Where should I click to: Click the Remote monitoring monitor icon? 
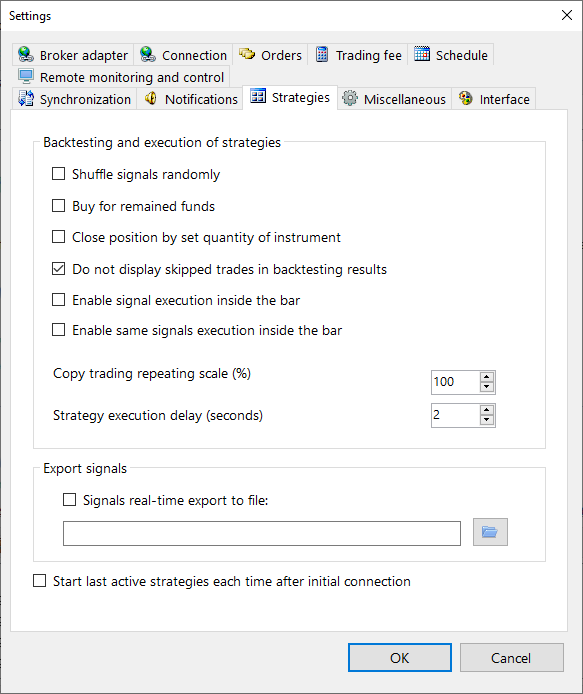pos(26,77)
